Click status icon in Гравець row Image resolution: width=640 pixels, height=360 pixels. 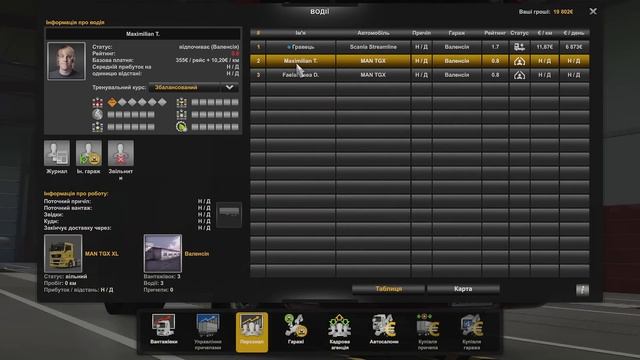point(519,47)
